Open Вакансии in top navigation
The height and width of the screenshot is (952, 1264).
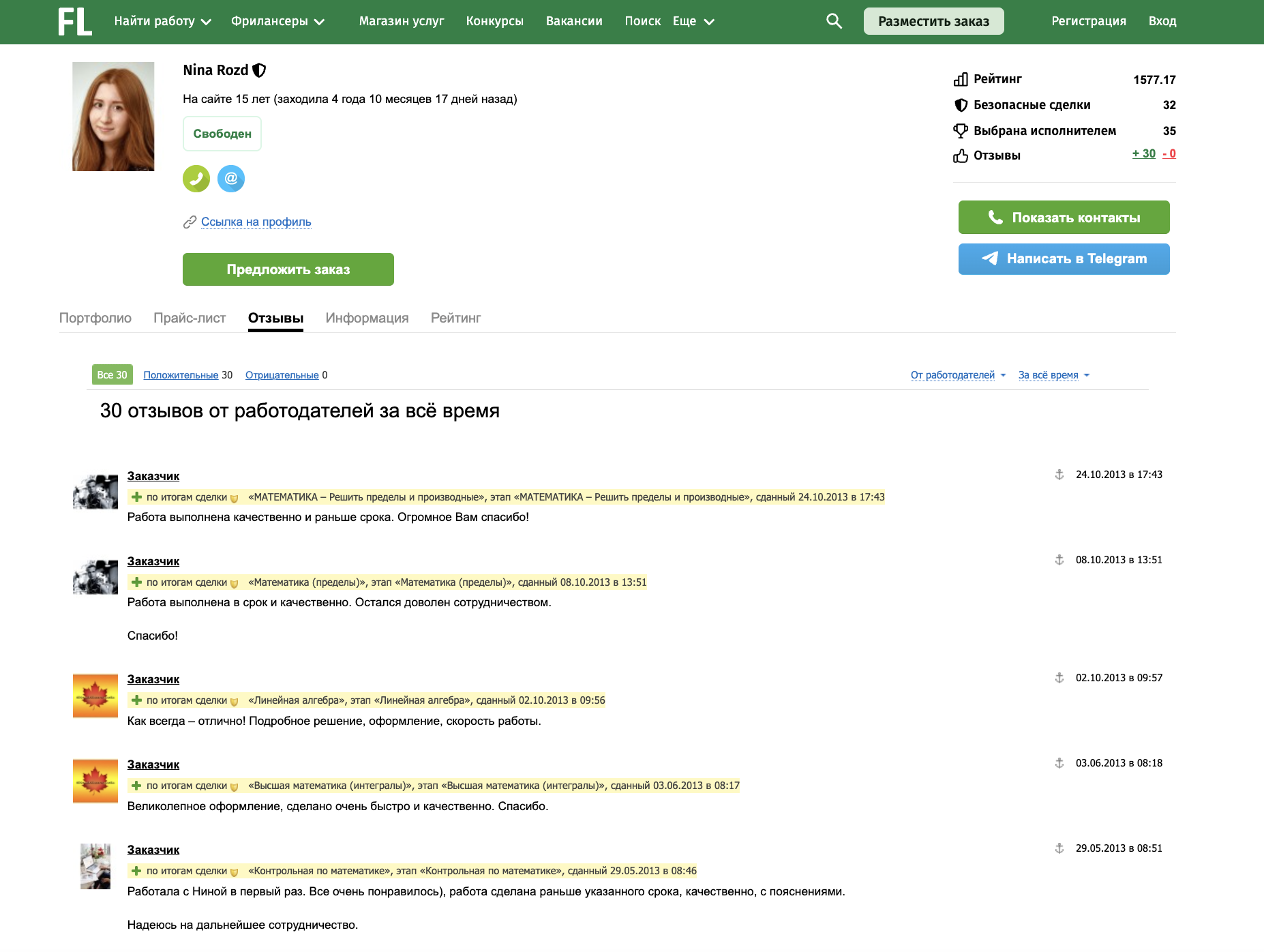click(x=574, y=21)
